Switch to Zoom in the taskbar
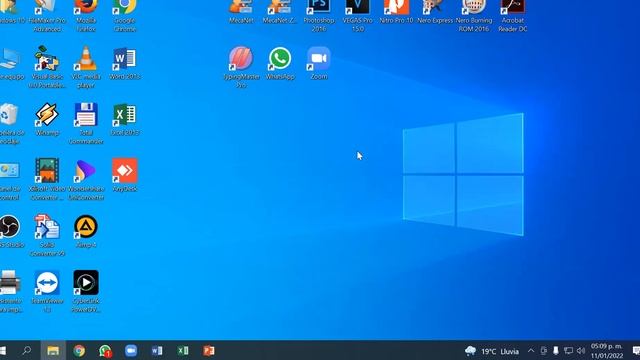This screenshot has width=640, height=360. pyautogui.click(x=131, y=351)
